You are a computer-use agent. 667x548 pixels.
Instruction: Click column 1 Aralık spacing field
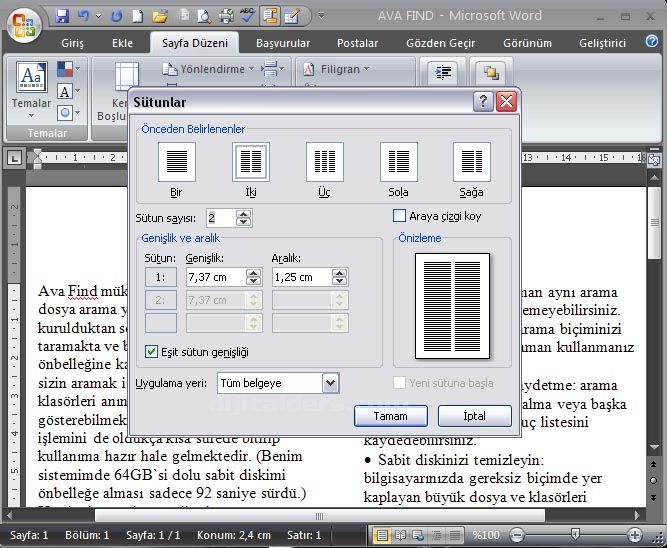pyautogui.click(x=302, y=277)
